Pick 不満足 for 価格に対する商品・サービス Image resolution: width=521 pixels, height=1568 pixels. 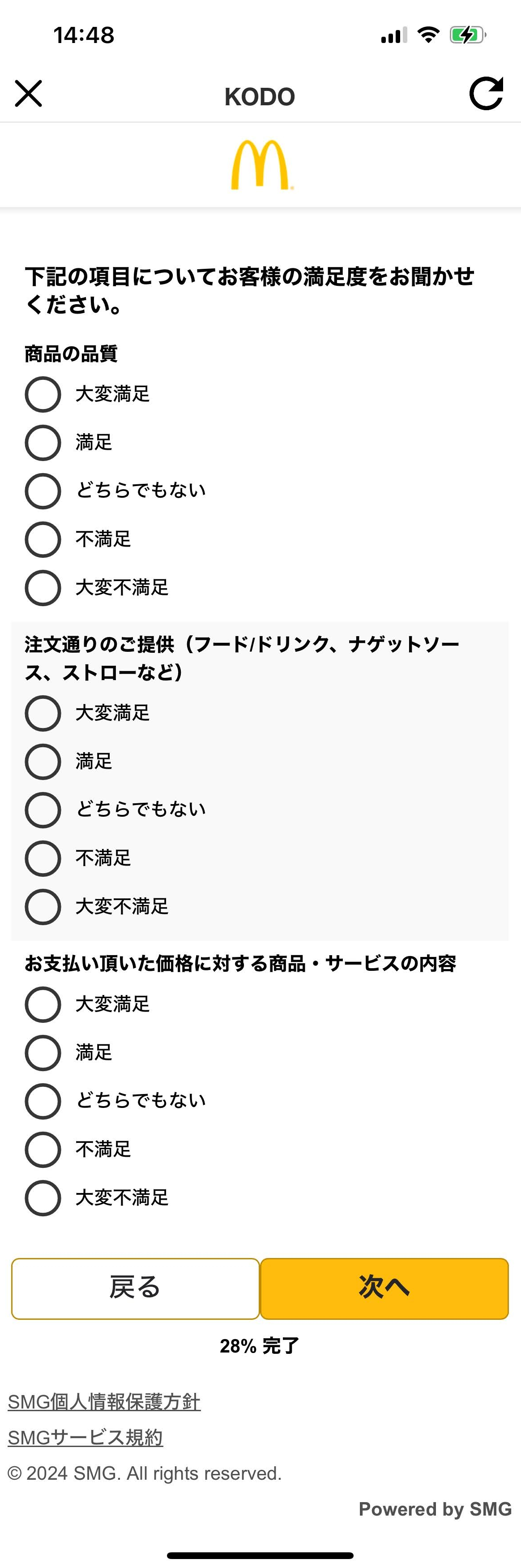[x=43, y=1149]
